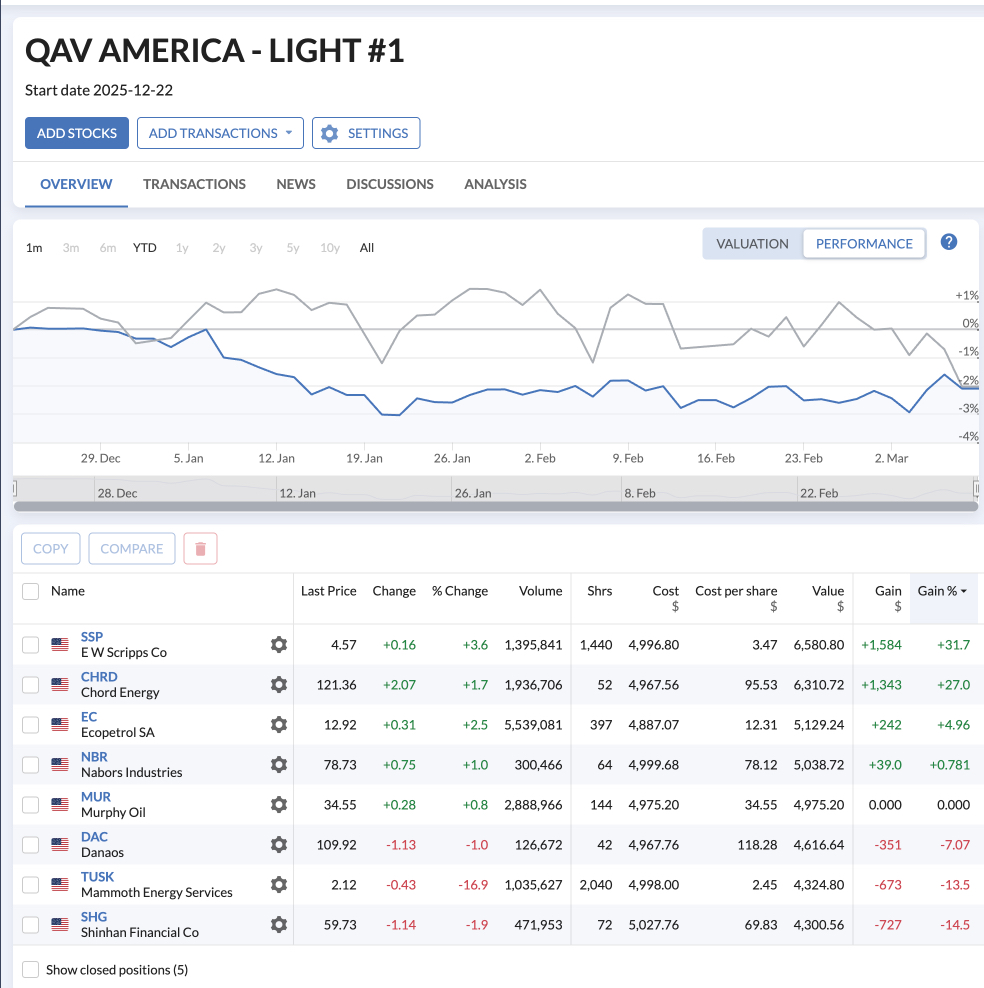Expand the Add Transactions dropdown
The height and width of the screenshot is (988, 984).
pos(220,133)
